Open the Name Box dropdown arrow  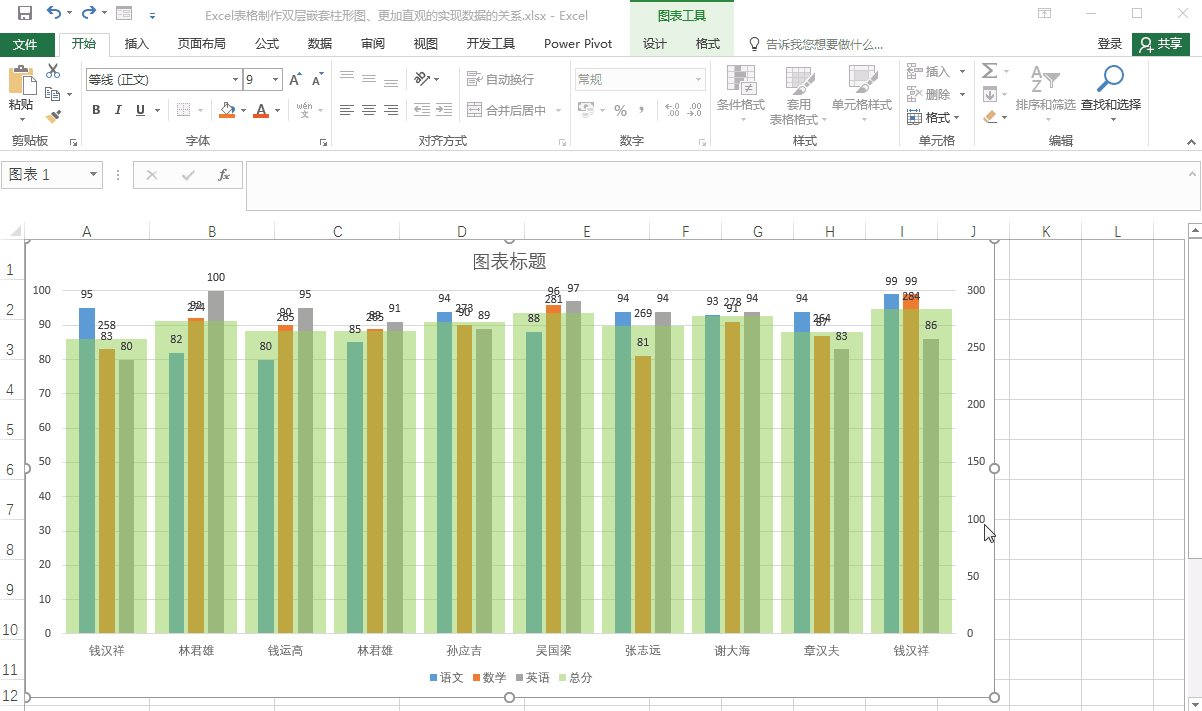pos(94,175)
